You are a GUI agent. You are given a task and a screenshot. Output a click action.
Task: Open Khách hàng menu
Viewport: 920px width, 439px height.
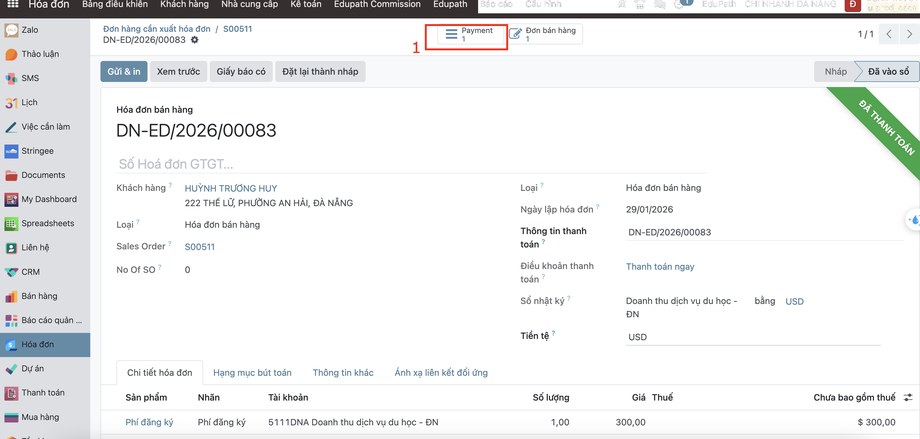coord(184,5)
